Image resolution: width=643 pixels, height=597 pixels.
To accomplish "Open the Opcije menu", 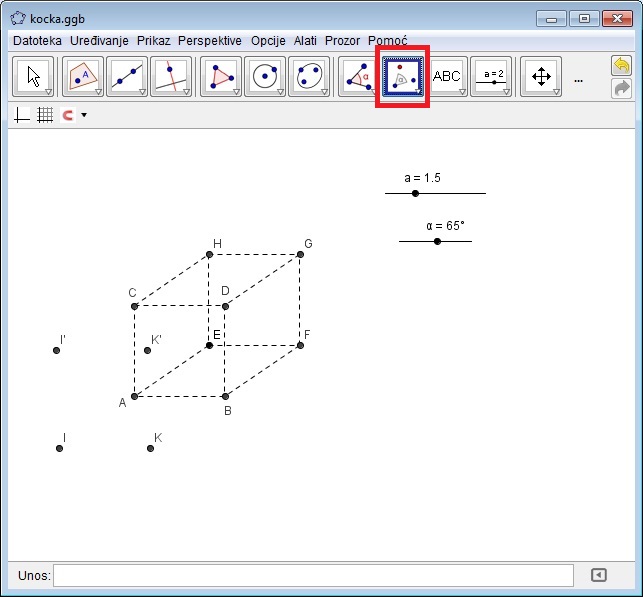I will coord(268,41).
